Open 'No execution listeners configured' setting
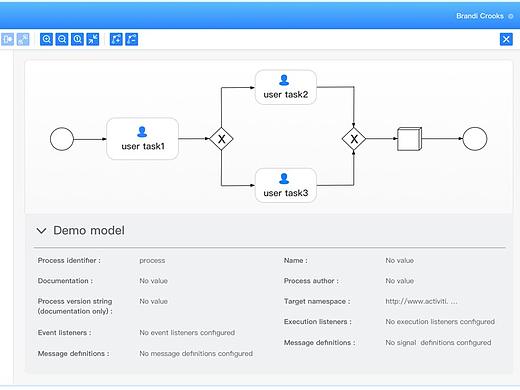Screen dimensions: 520x390 coord(440,322)
